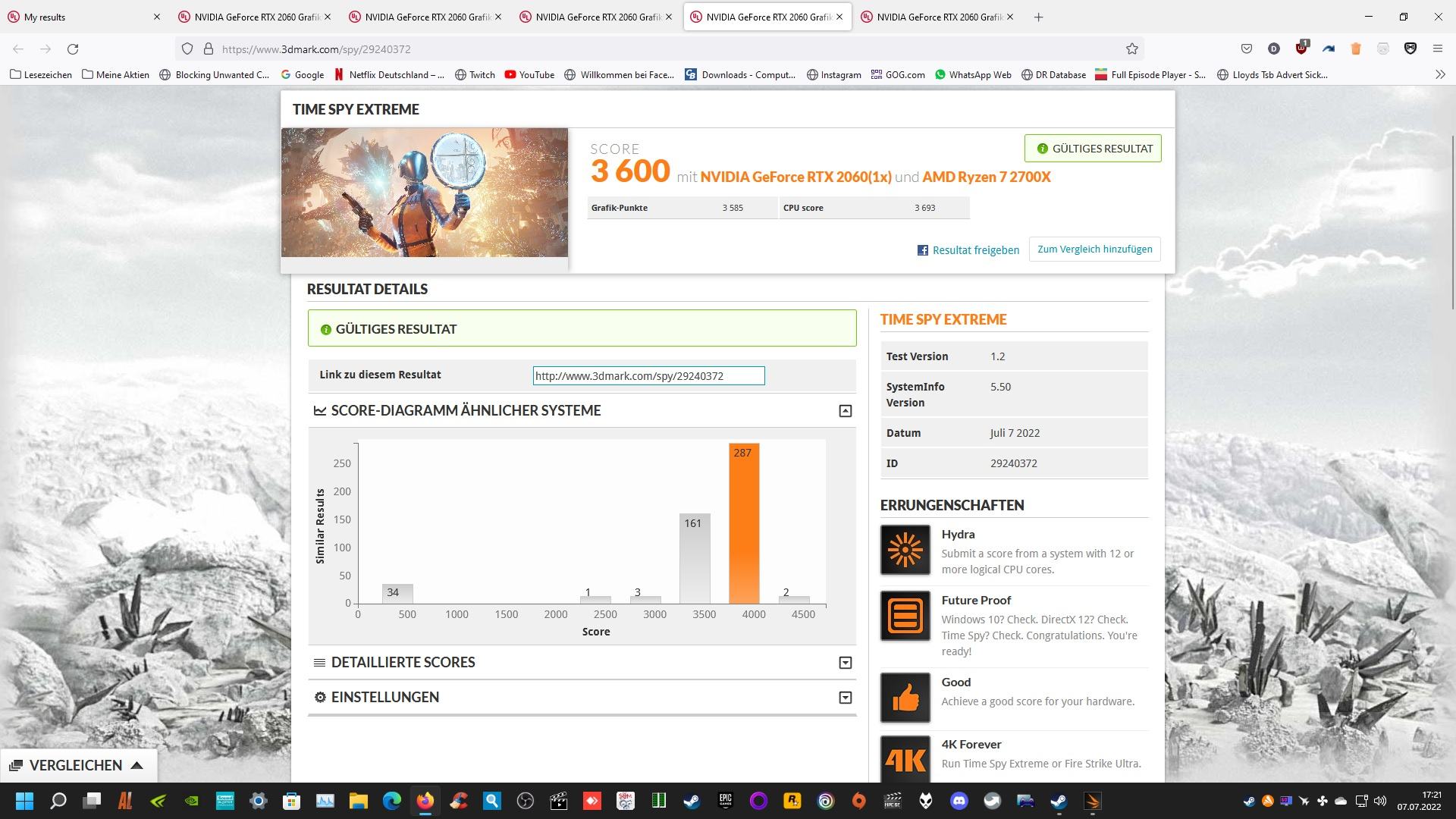The width and height of the screenshot is (1456, 819).
Task: Open the Meine Aktien bookmarks folder
Action: [x=115, y=74]
